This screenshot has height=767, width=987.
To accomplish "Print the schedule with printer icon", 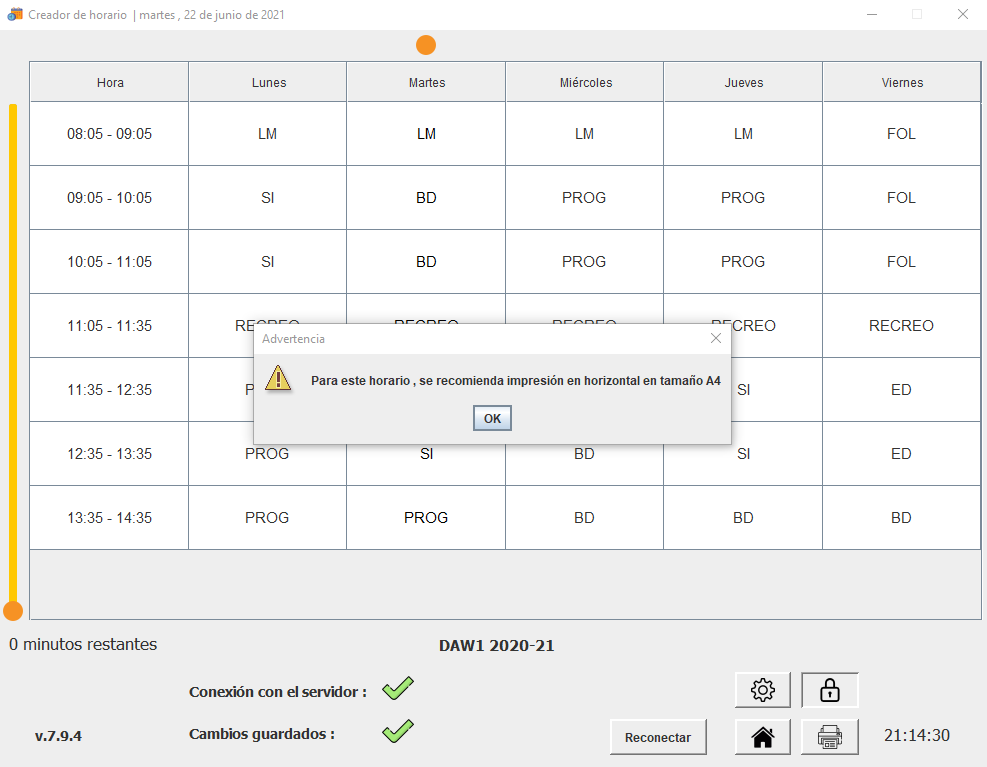I will 829,737.
